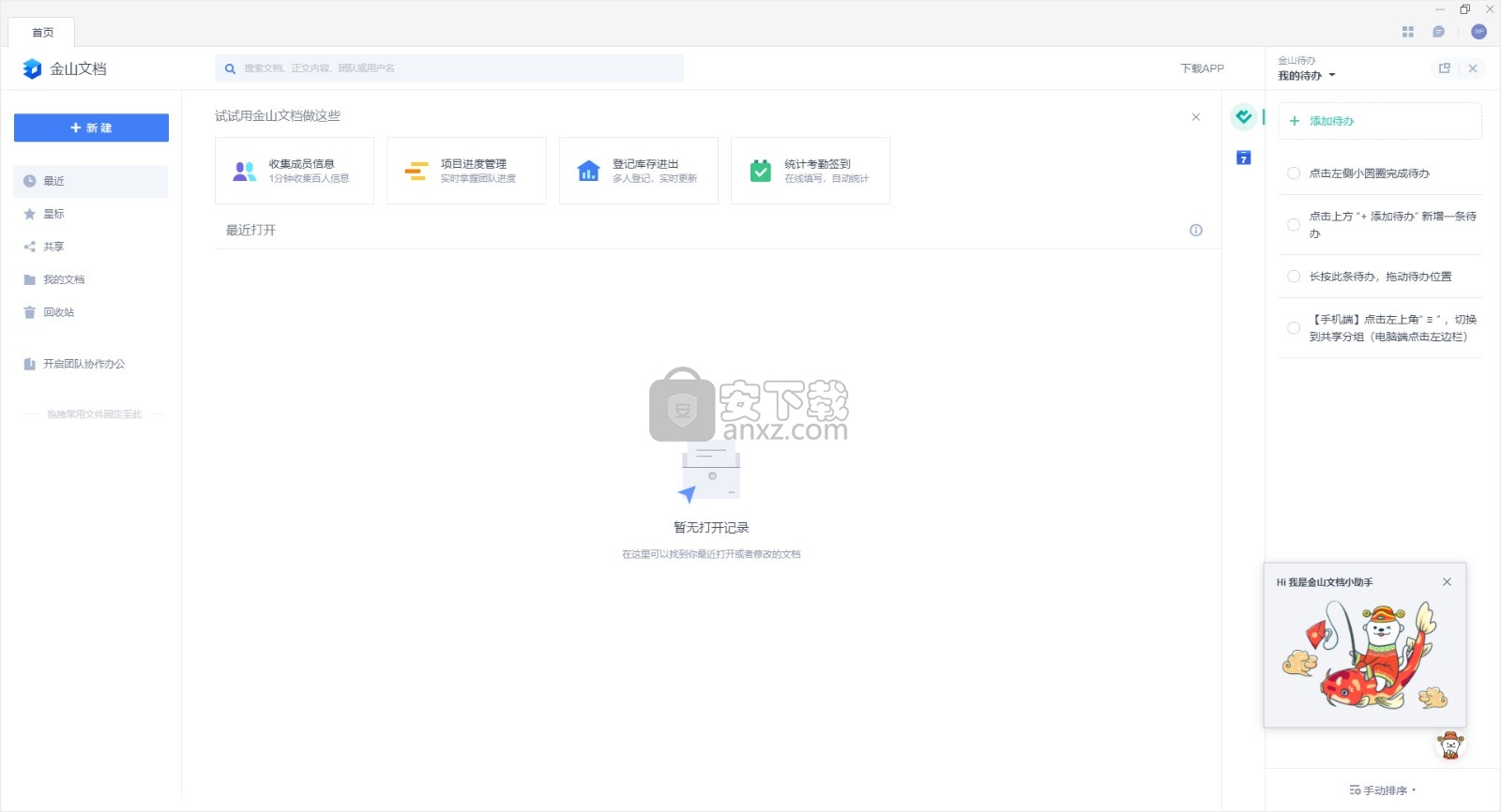Click the 最近打开 heading

[x=250, y=231]
